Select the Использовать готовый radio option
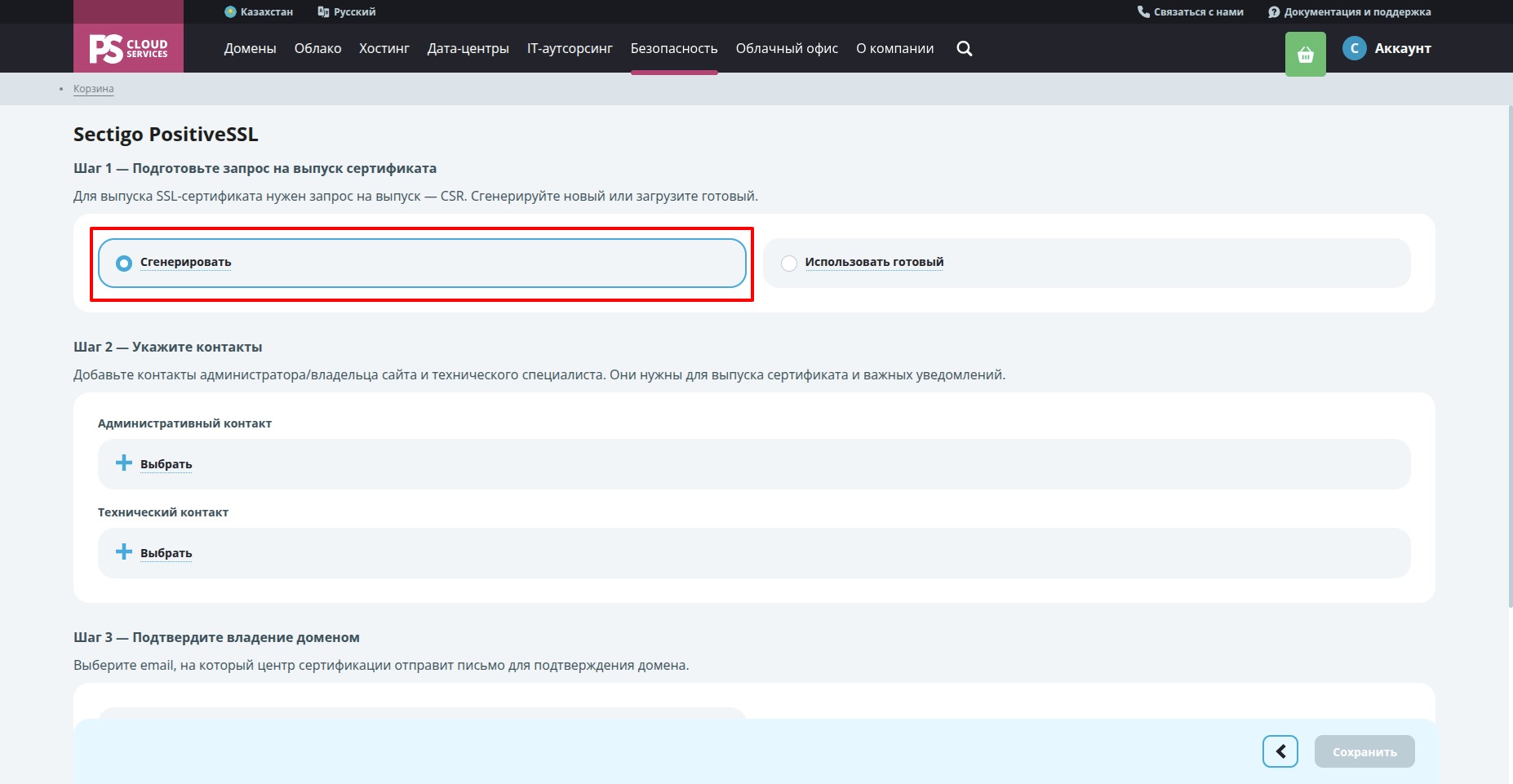Screen dimensions: 1513x784 point(1087,263)
